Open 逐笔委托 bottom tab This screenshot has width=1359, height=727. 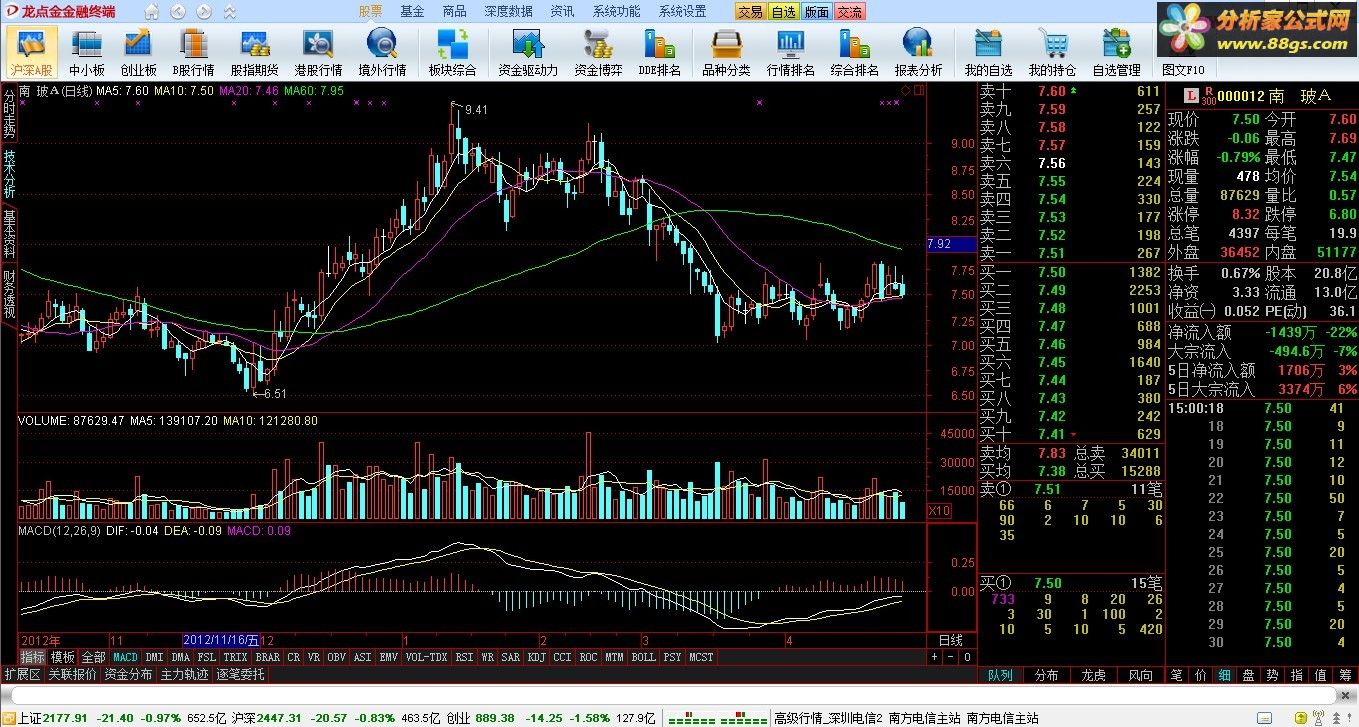pos(241,675)
